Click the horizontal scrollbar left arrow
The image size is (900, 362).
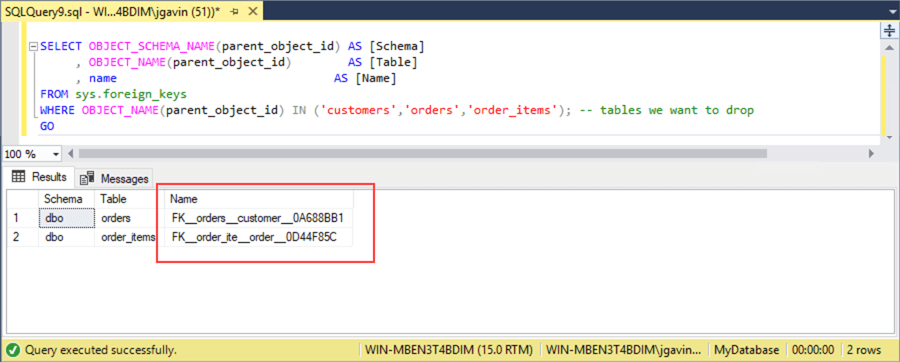pos(71,154)
